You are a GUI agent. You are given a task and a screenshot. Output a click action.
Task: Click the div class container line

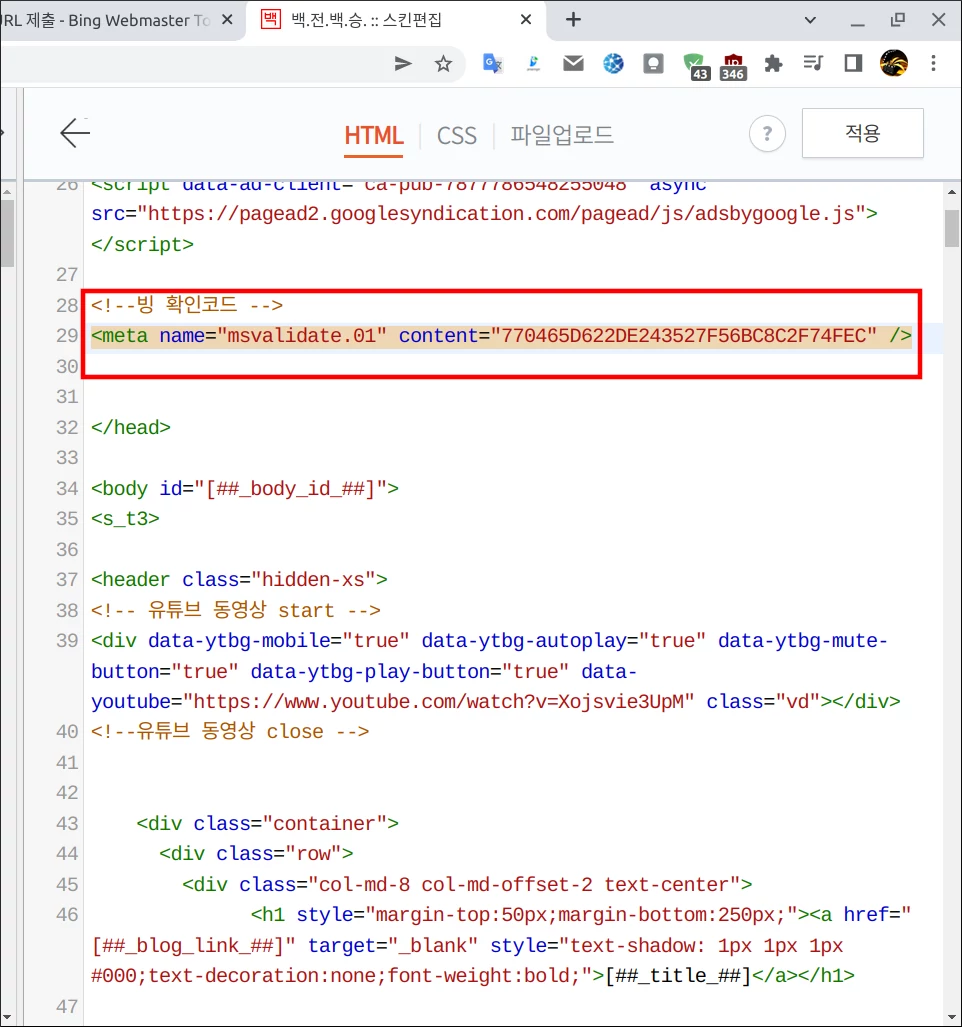(267, 823)
